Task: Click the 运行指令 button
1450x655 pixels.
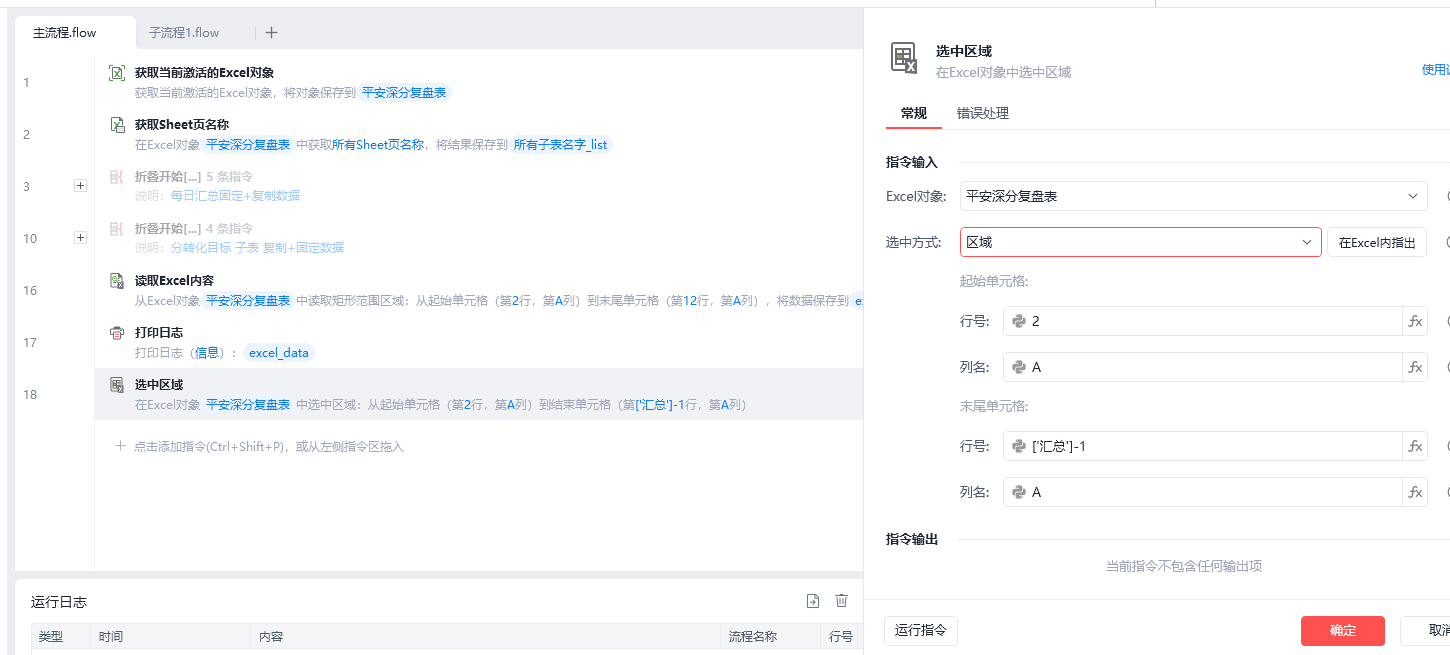Action: click(921, 630)
